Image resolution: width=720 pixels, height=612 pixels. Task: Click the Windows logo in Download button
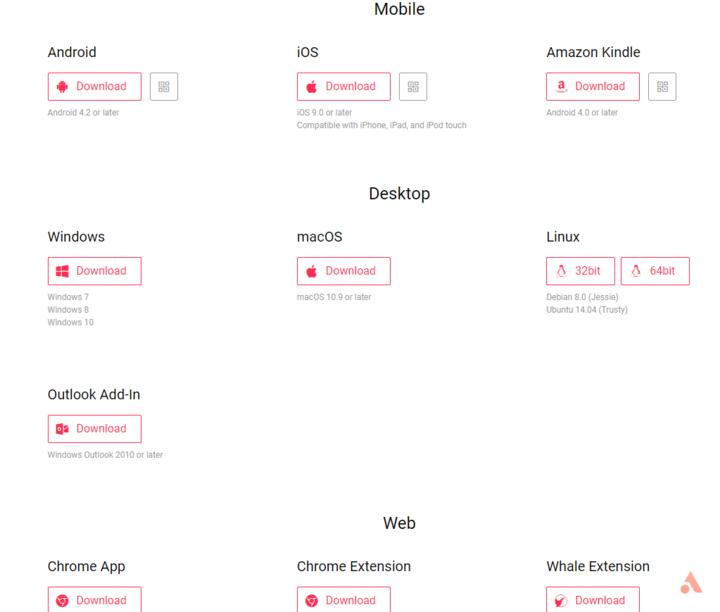coord(62,271)
